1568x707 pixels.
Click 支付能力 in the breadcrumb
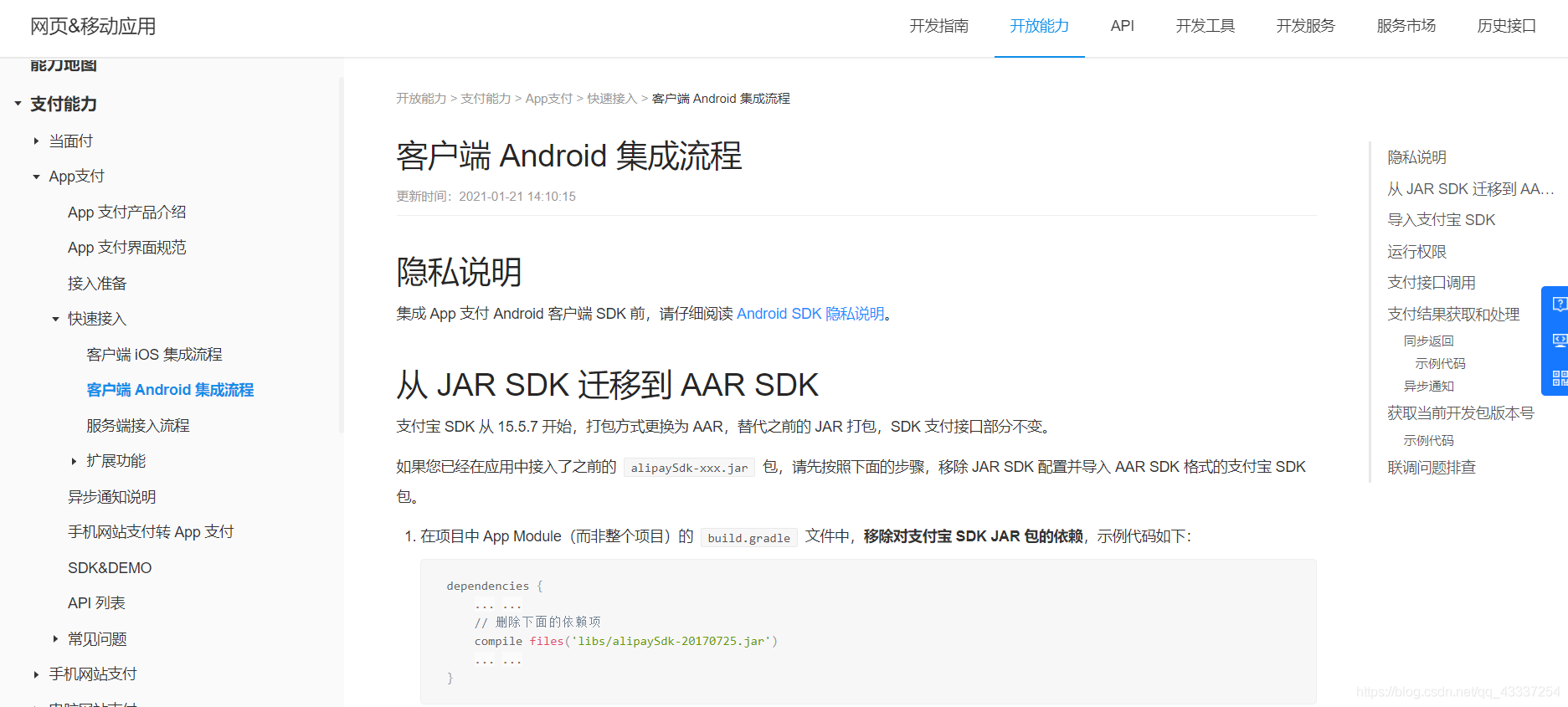point(486,99)
